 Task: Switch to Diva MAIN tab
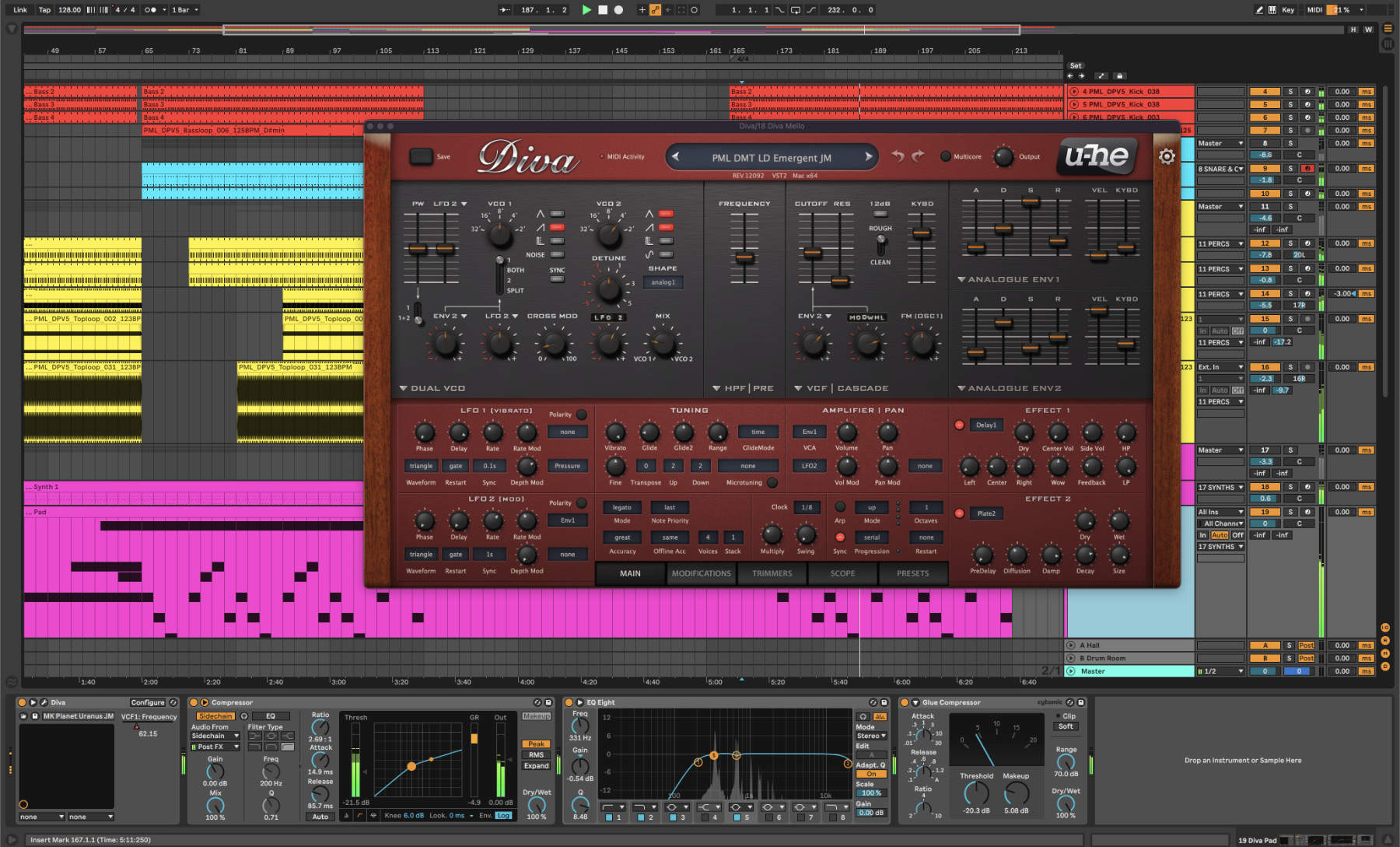(x=630, y=573)
